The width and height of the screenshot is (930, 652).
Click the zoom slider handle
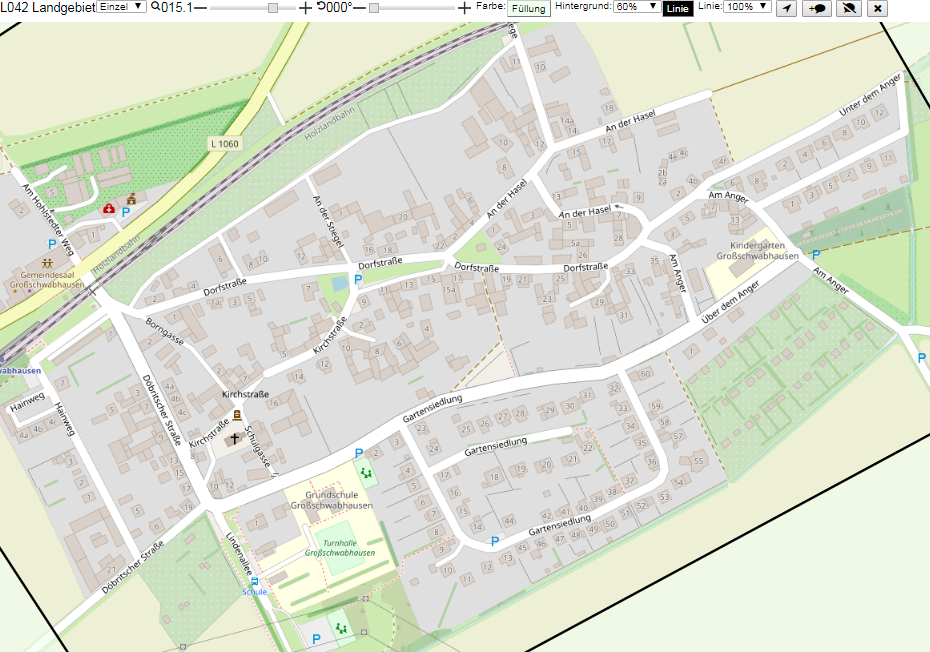click(273, 8)
